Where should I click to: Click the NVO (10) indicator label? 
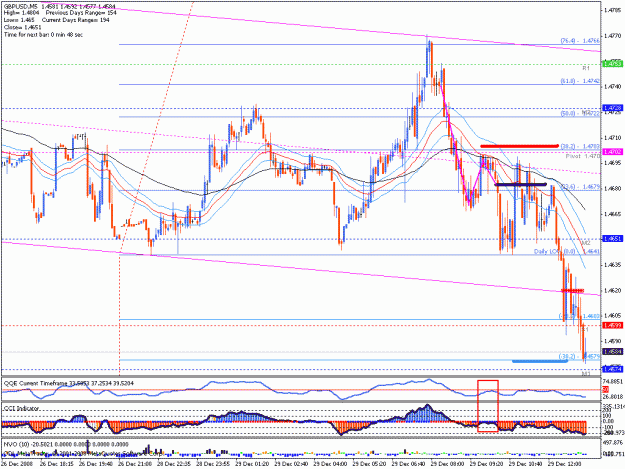66,444
